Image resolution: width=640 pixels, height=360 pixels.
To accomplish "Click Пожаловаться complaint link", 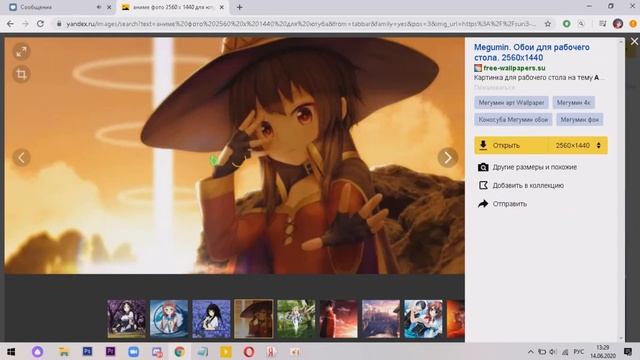I will click(494, 87).
